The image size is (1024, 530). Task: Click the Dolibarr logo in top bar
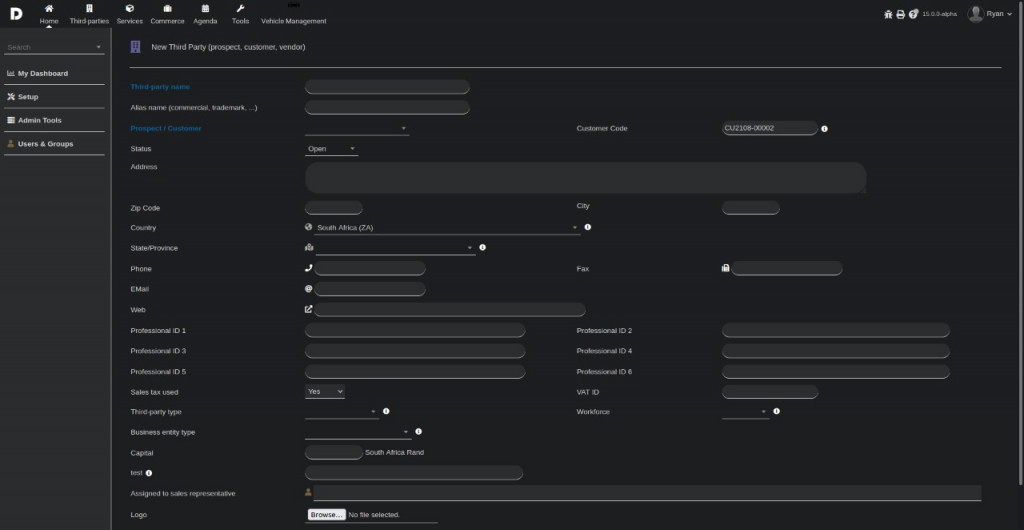[x=16, y=13]
